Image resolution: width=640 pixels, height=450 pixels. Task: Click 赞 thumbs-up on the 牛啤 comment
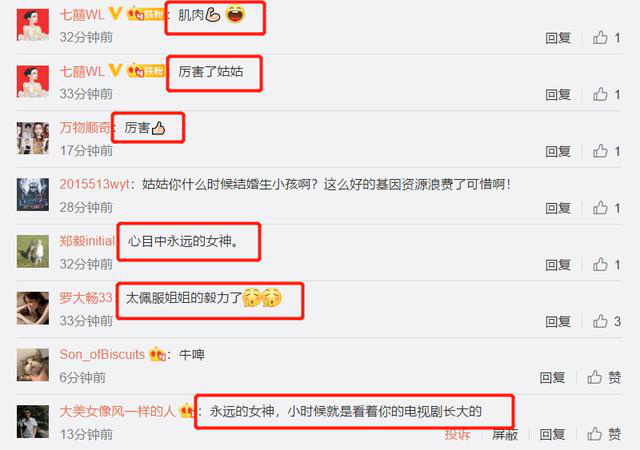click(604, 377)
